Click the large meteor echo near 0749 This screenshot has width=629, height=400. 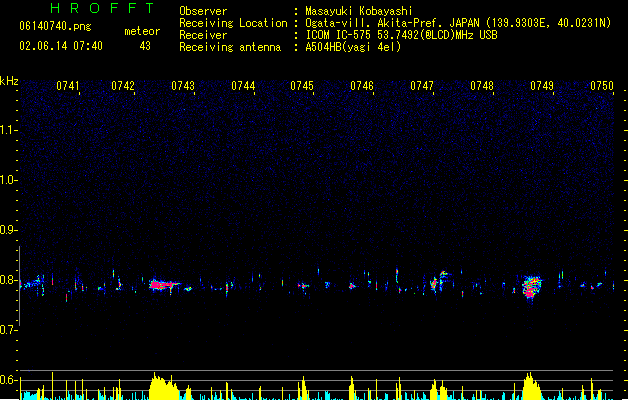pos(532,287)
